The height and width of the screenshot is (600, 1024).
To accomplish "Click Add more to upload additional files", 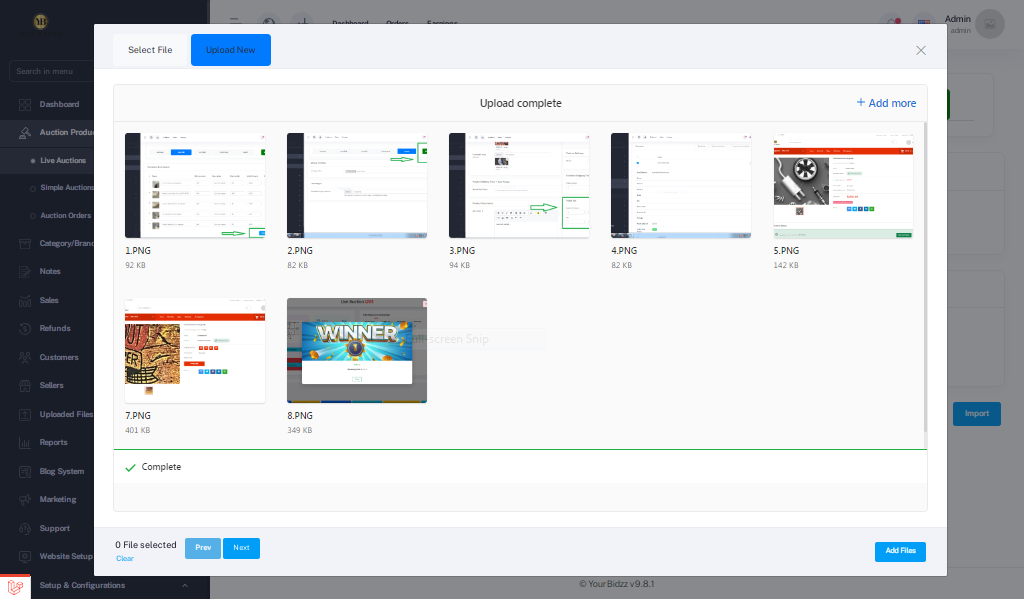I will 886,103.
